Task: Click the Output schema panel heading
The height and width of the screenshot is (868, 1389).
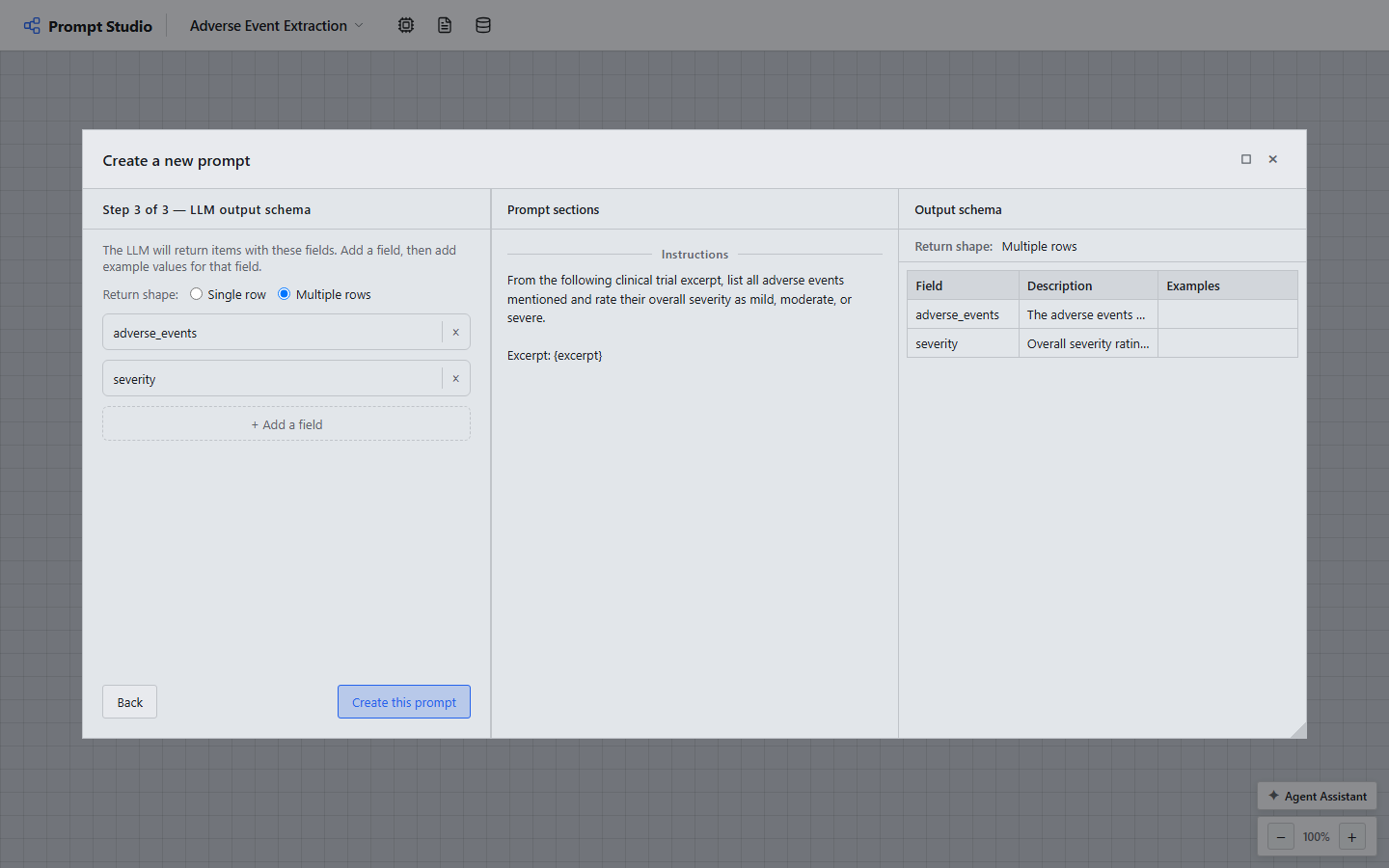Action: pyautogui.click(x=958, y=209)
